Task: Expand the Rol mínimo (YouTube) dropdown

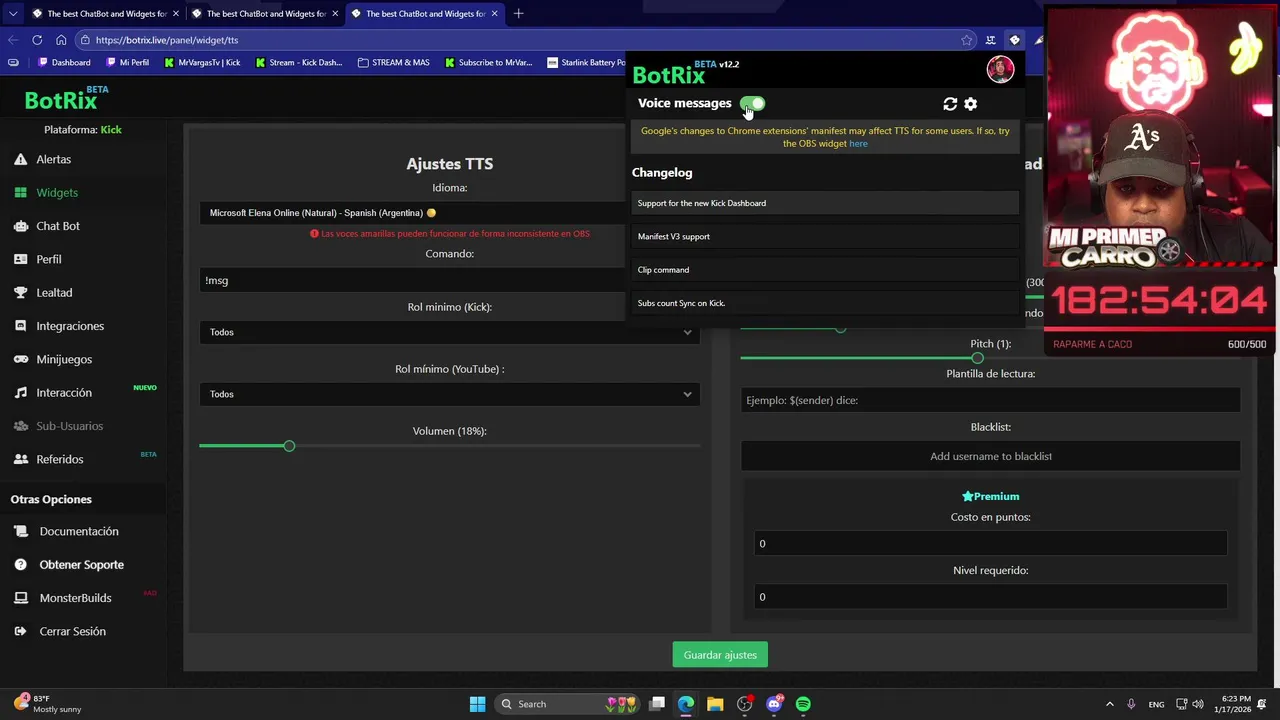Action: point(449,394)
